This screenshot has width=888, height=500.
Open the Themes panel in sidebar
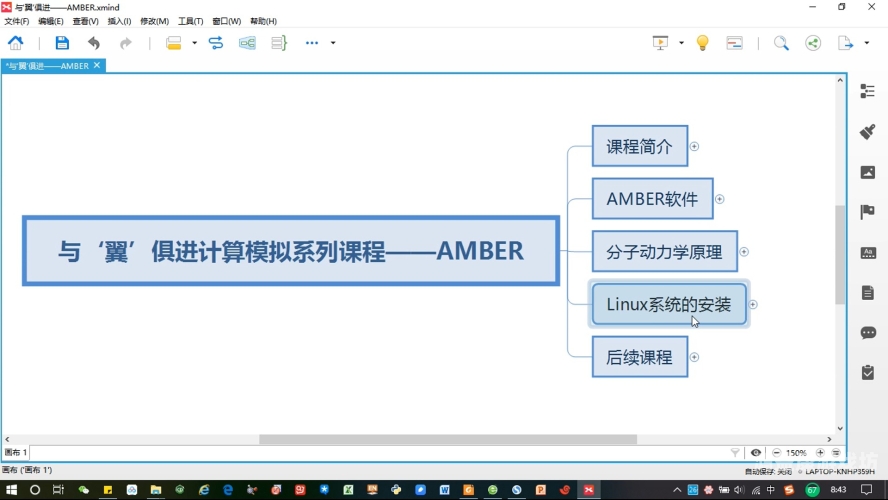(868, 253)
